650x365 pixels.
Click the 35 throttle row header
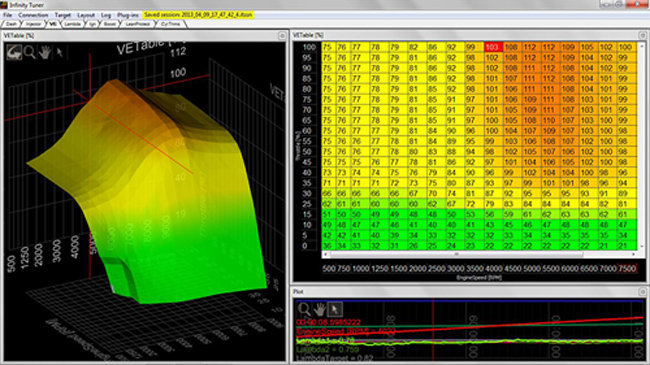pos(307,183)
